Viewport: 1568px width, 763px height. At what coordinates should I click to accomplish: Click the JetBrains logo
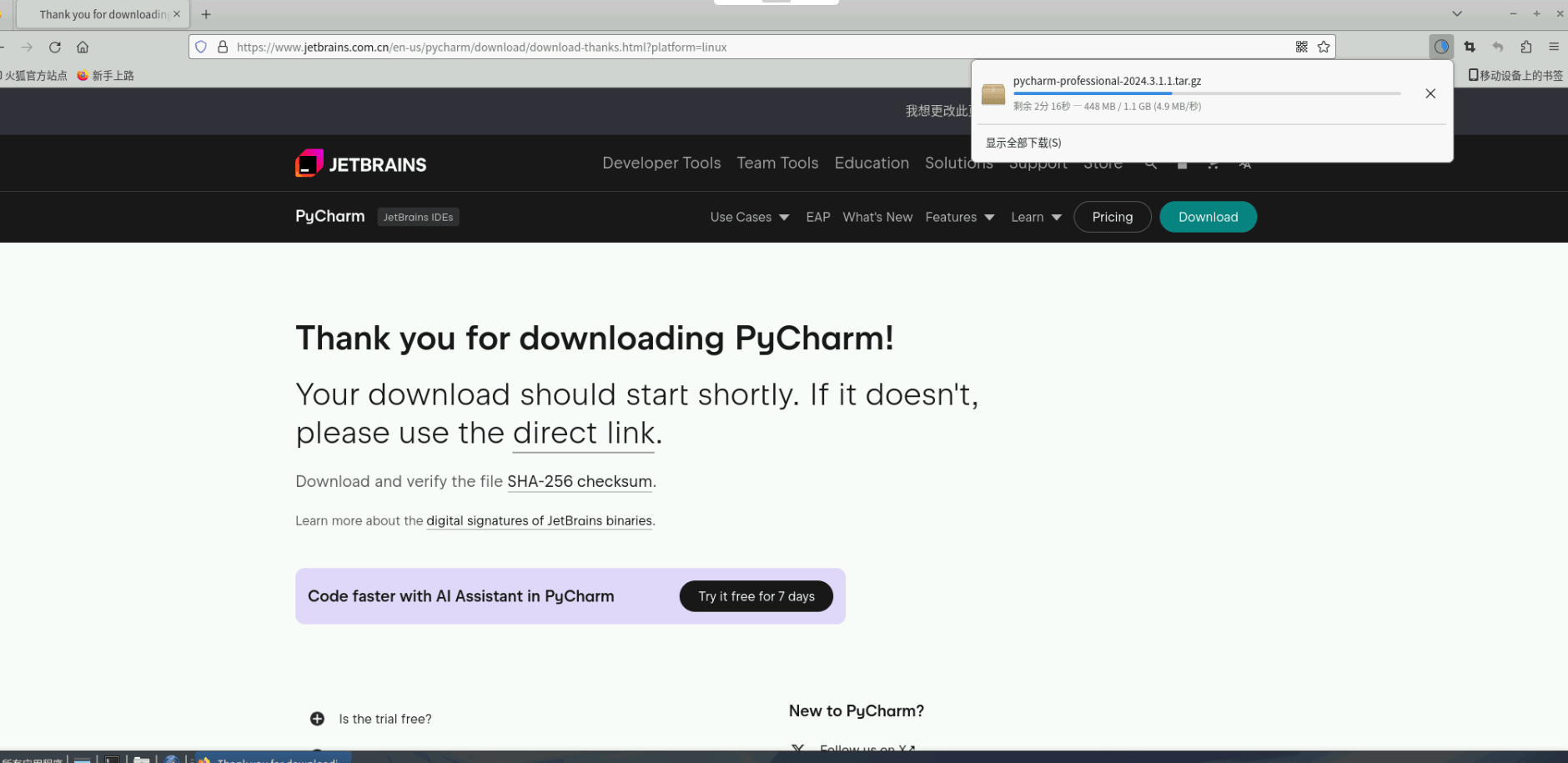(360, 163)
